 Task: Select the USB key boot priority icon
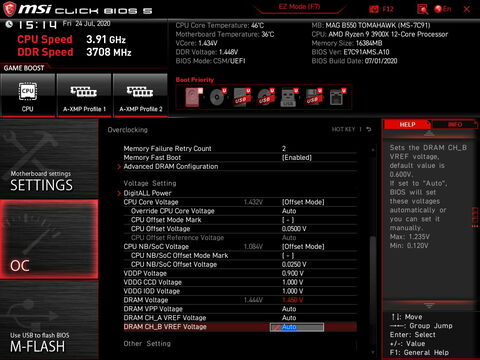289,97
